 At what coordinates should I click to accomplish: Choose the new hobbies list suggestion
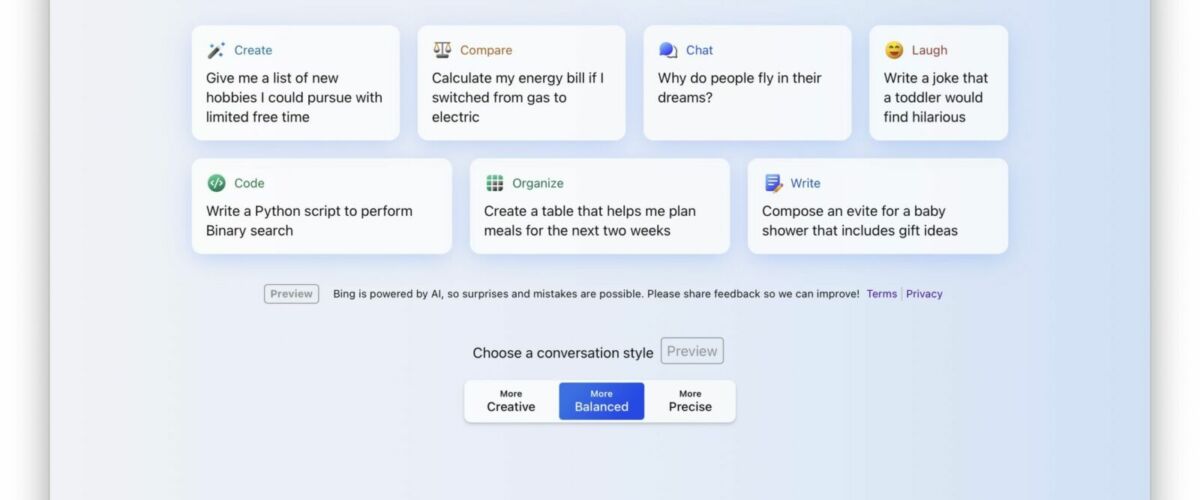[295, 83]
